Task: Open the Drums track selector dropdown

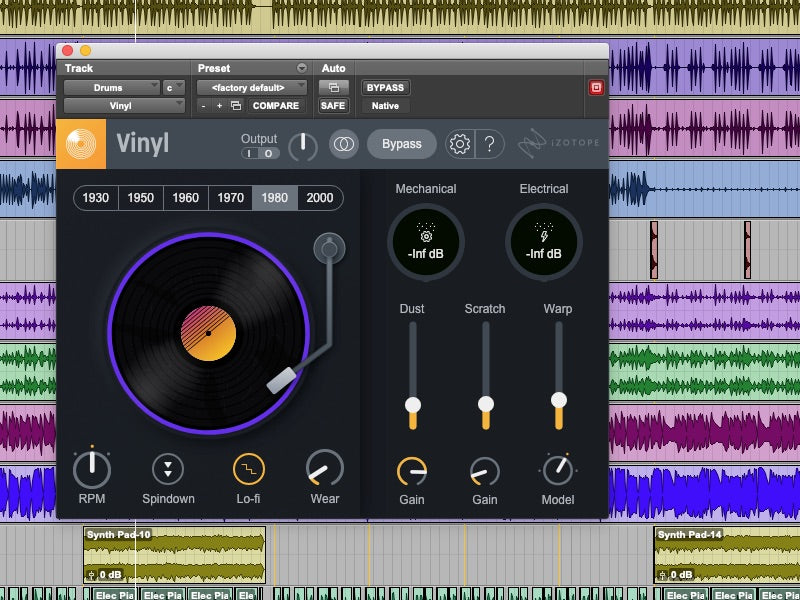Action: (x=112, y=88)
